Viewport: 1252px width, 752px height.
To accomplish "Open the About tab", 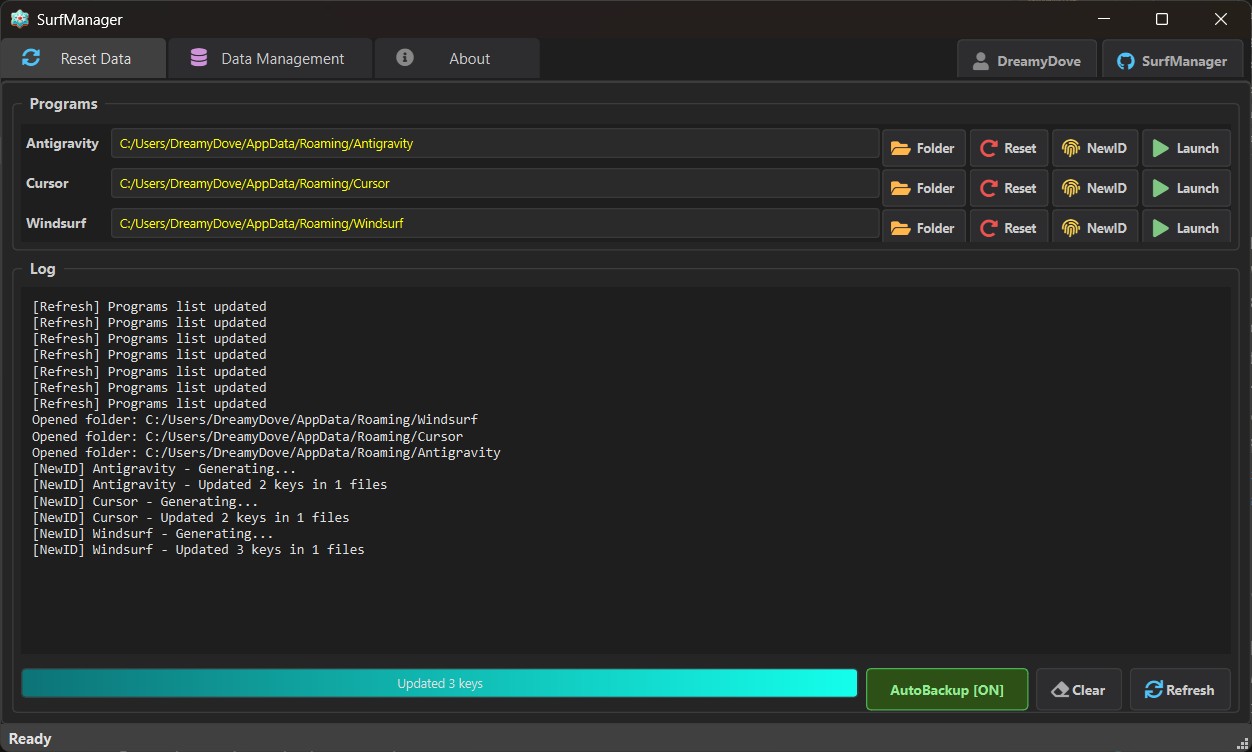I will (x=457, y=58).
